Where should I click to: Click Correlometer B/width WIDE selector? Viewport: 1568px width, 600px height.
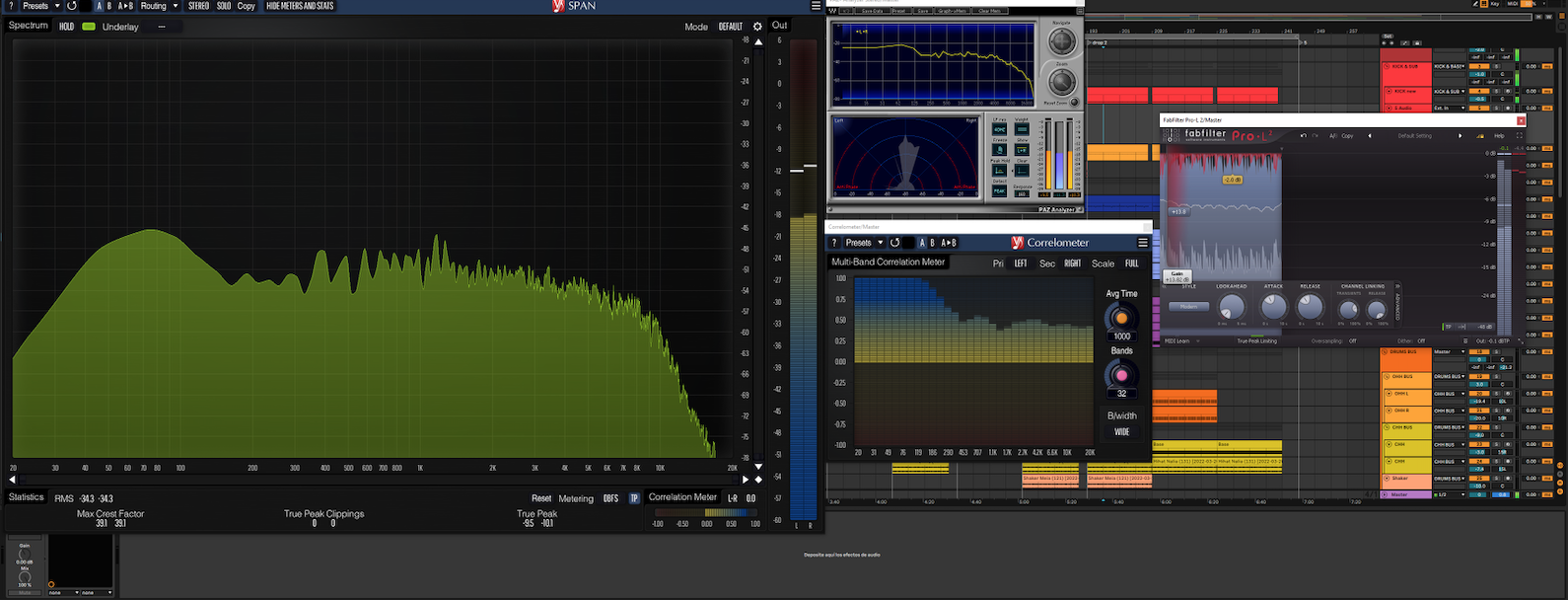coord(1122,432)
